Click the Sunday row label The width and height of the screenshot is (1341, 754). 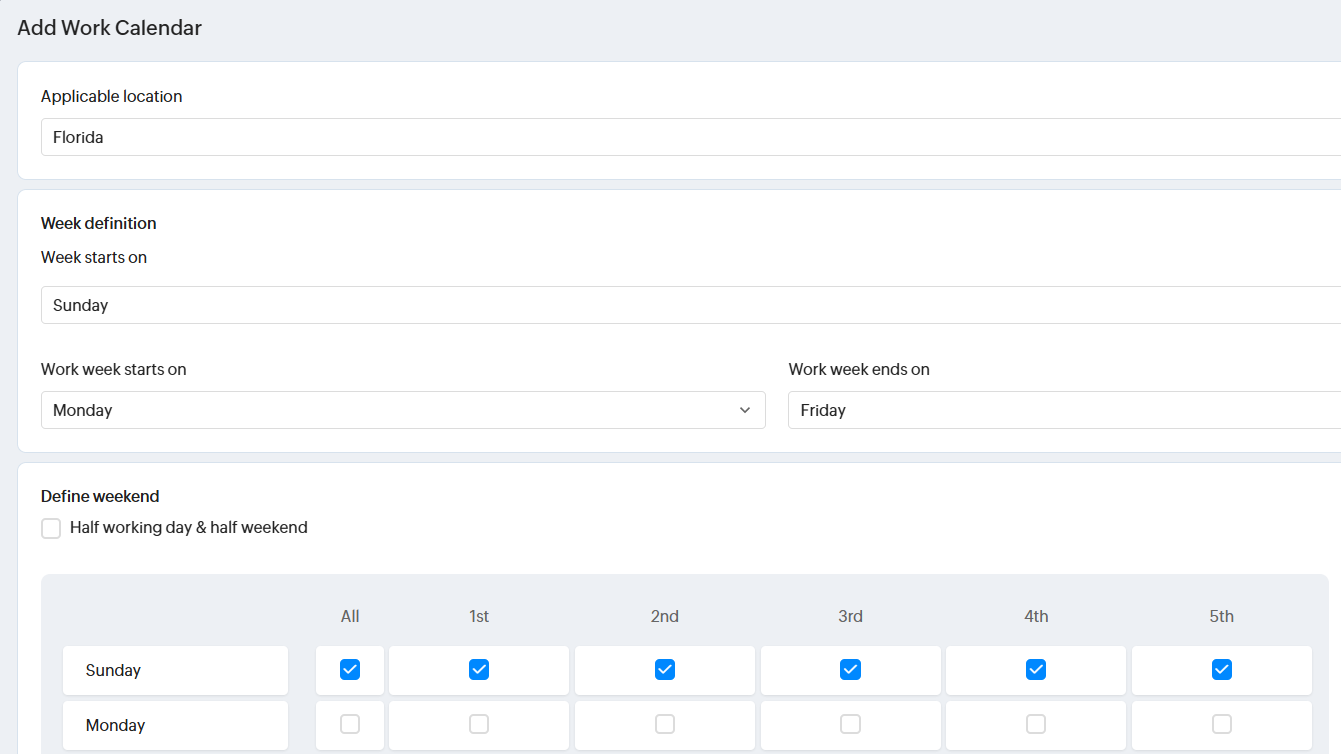113,670
